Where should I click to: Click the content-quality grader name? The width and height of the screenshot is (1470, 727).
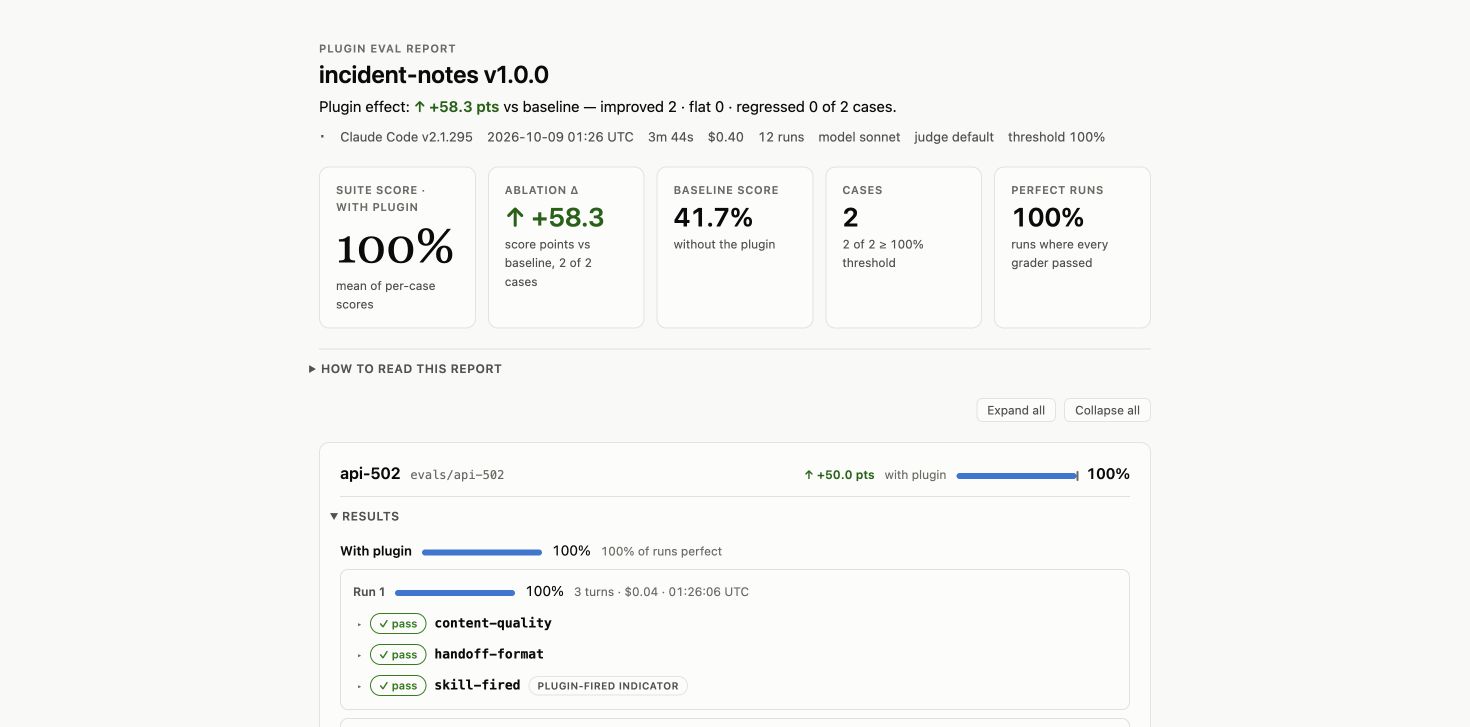click(x=493, y=623)
